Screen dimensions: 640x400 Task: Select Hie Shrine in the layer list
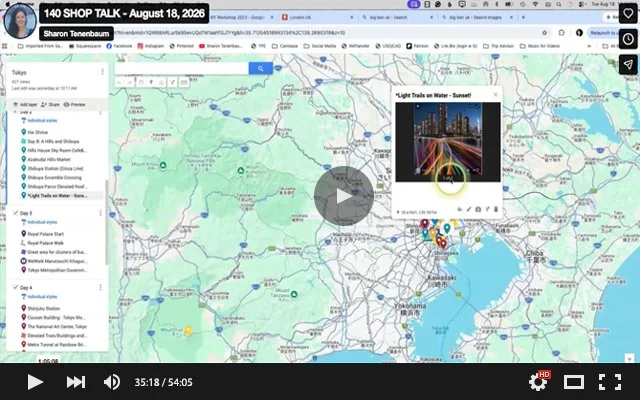38,132
